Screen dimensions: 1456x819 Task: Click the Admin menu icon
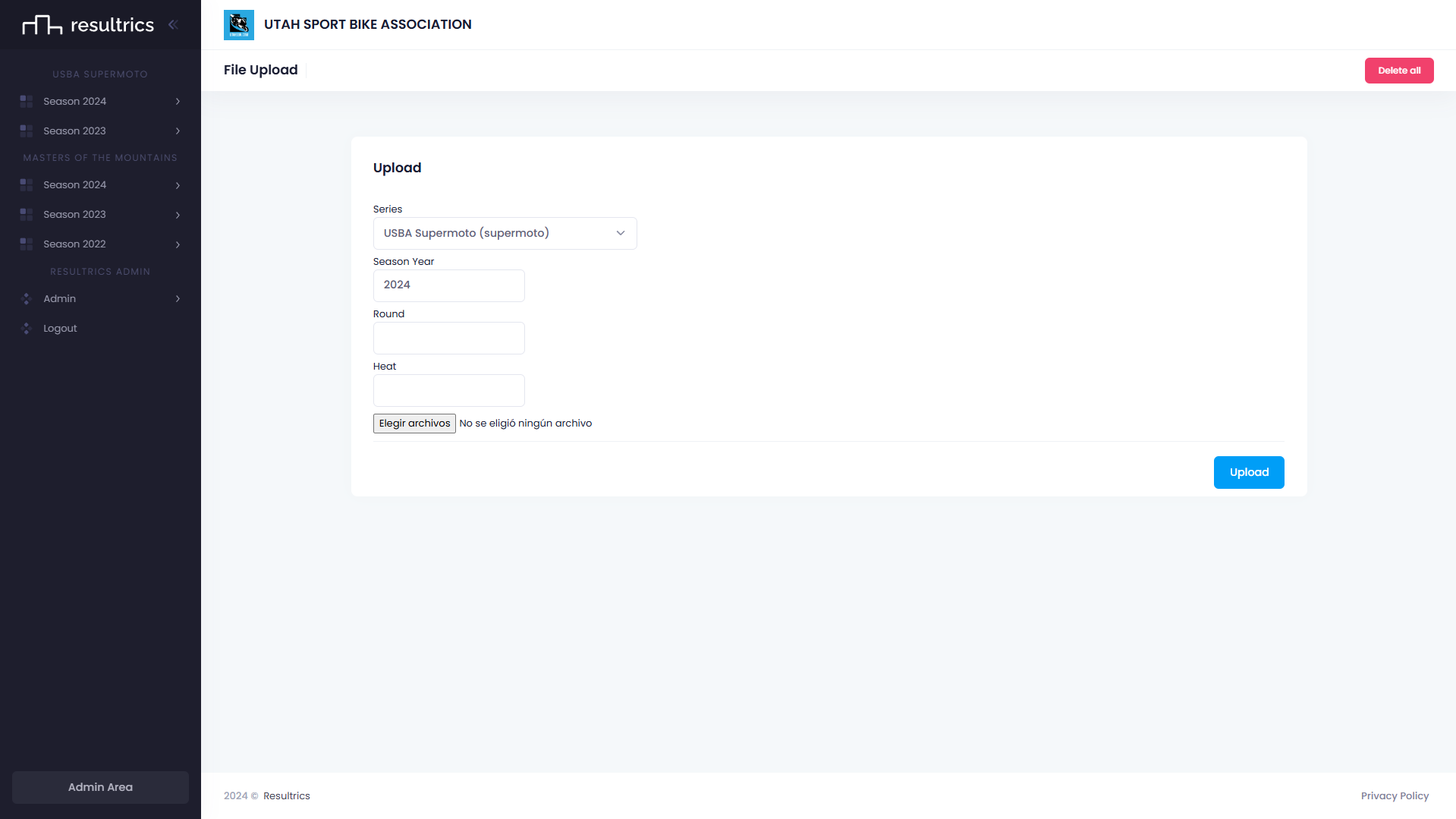coord(27,299)
